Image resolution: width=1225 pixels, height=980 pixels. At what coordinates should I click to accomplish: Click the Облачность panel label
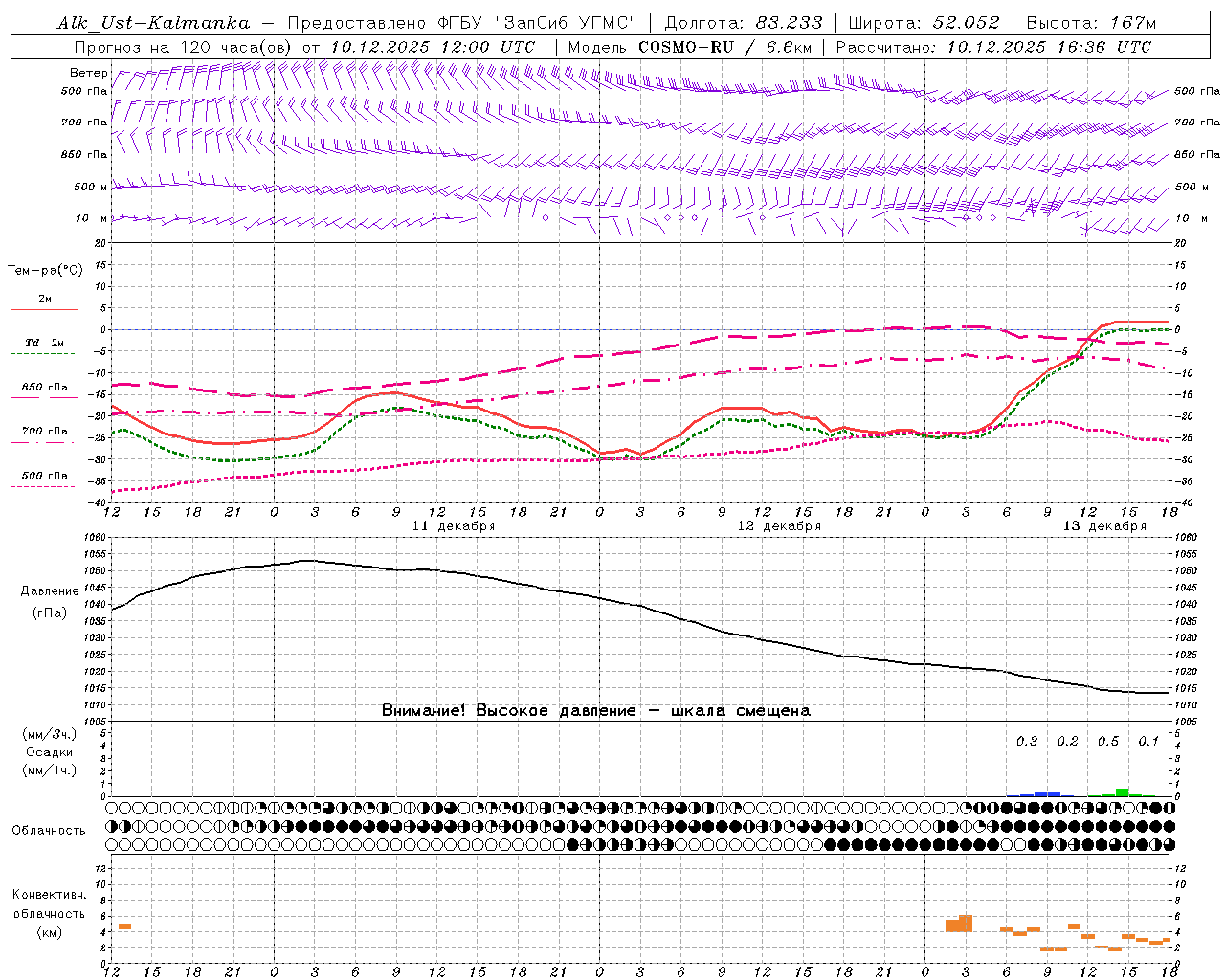(x=49, y=831)
